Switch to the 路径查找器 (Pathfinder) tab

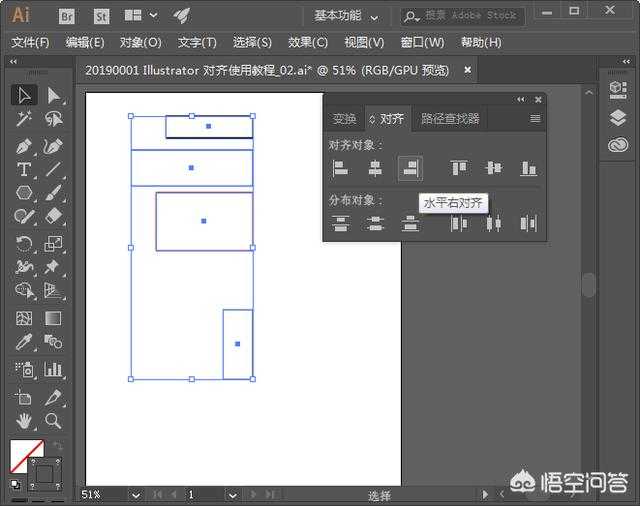pyautogui.click(x=450, y=119)
